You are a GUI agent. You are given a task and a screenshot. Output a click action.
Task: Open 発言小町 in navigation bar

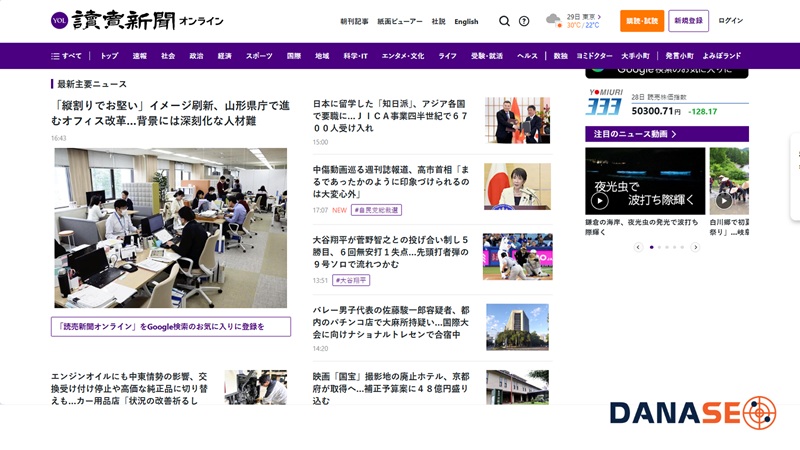(x=680, y=56)
